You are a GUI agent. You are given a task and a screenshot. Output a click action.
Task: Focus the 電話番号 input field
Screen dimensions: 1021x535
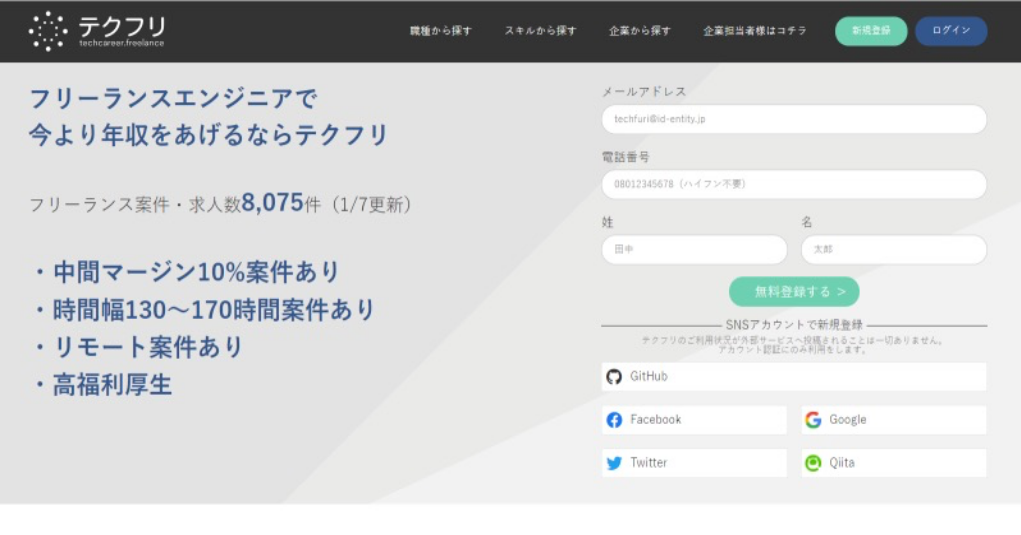(x=794, y=184)
